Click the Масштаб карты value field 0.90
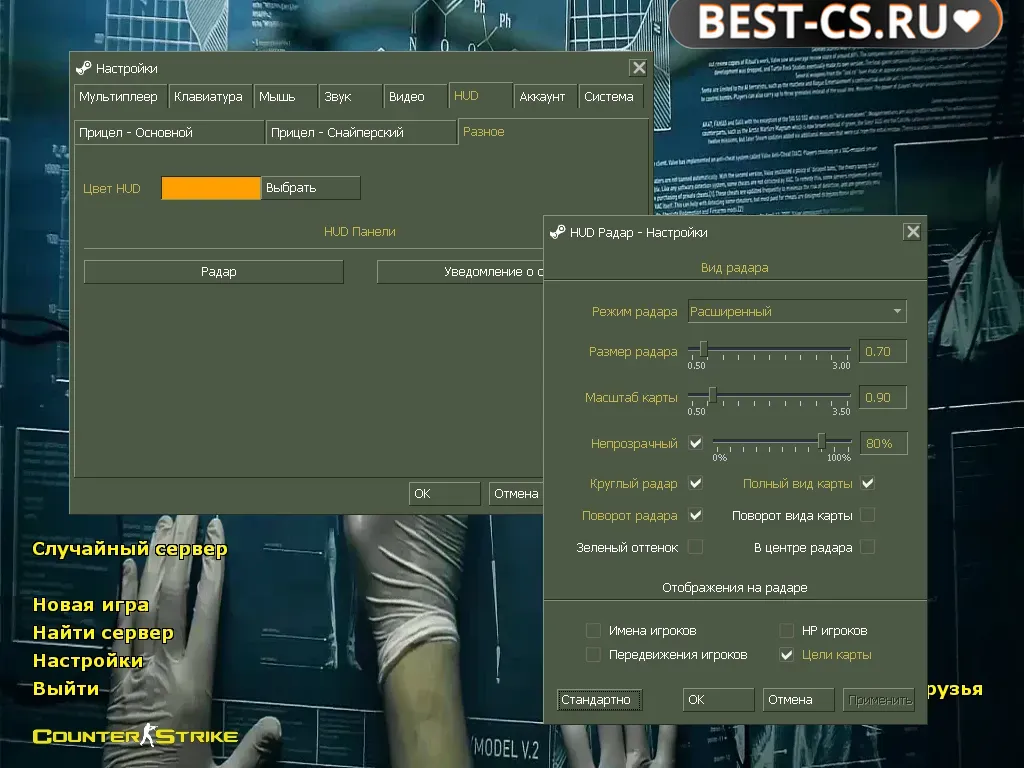 (883, 397)
